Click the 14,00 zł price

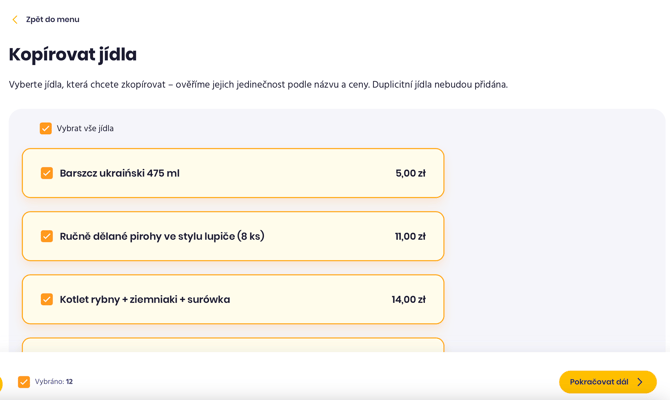408,299
